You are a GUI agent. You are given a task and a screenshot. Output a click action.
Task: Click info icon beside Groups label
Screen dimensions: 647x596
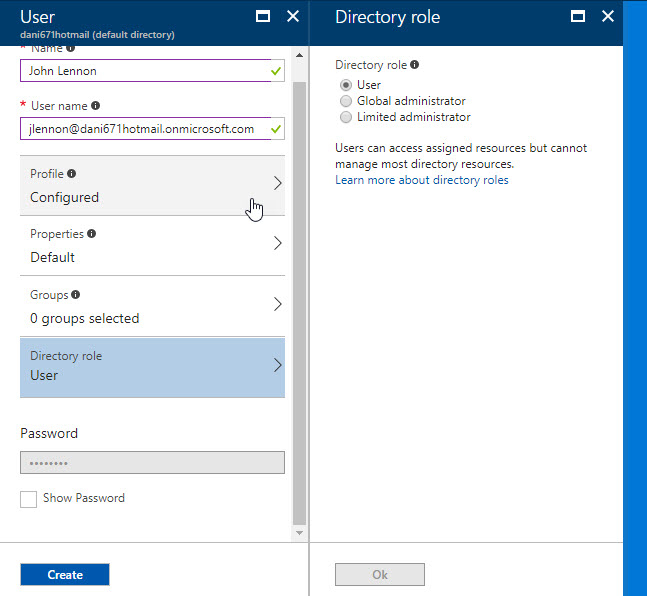[x=76, y=295]
